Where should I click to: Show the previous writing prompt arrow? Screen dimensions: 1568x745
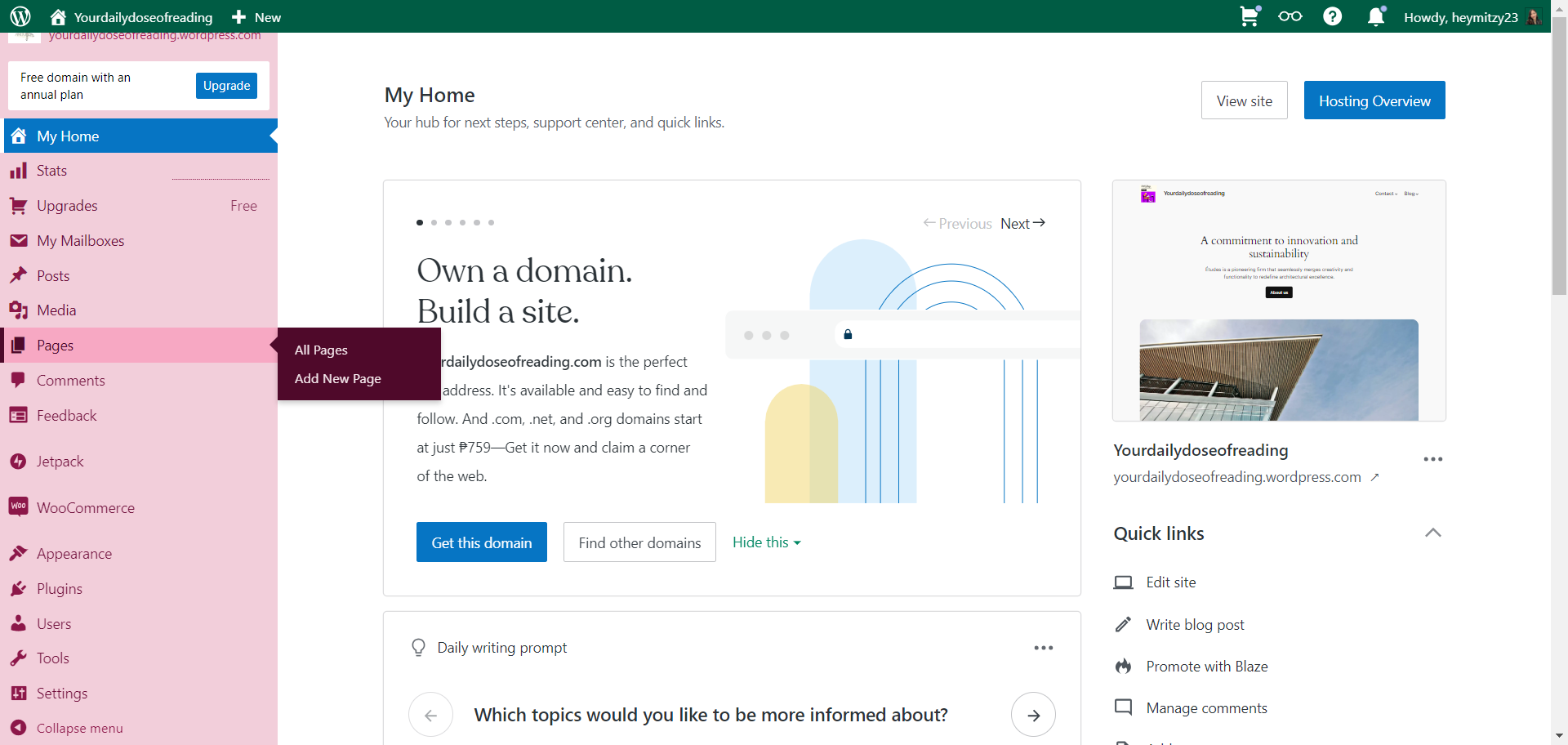[x=430, y=715]
